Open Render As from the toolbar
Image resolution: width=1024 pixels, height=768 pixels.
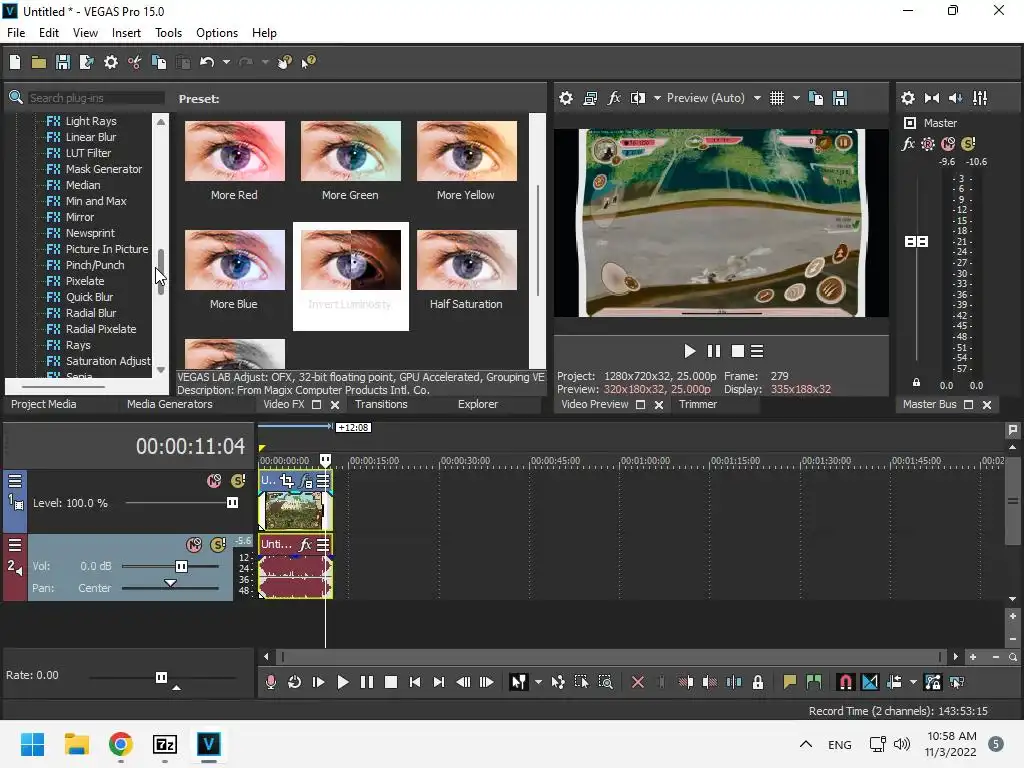click(86, 62)
